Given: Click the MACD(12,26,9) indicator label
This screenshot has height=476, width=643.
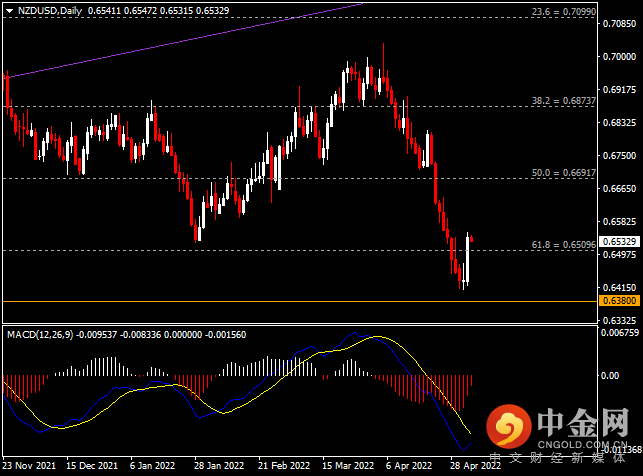Looking at the screenshot, I should tap(40, 335).
